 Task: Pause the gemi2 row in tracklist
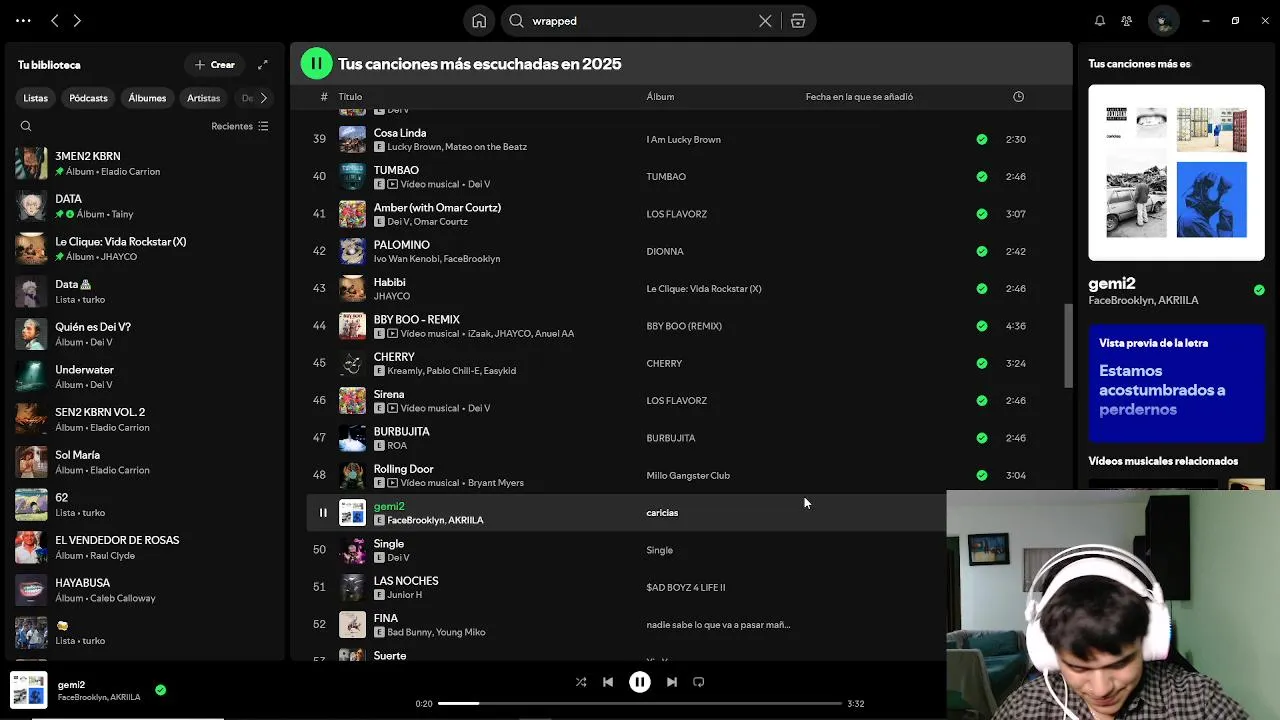coord(323,513)
